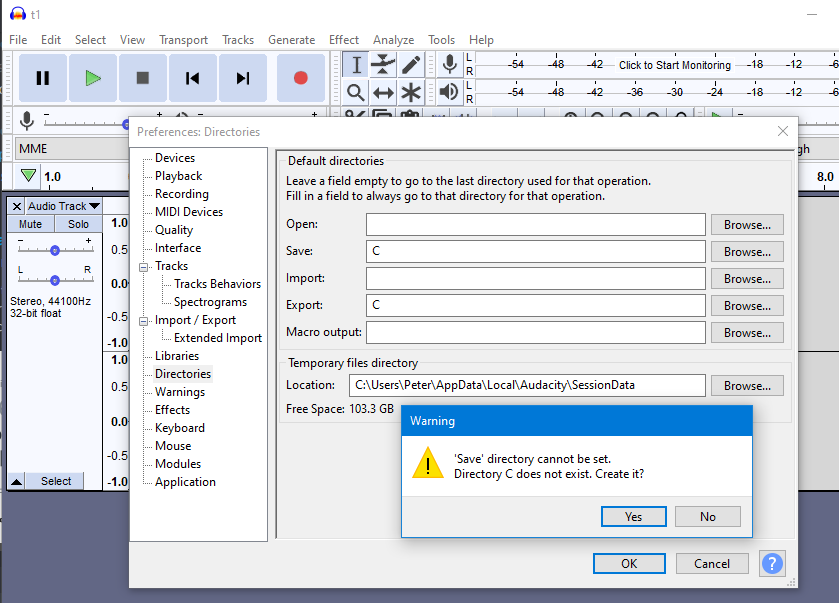The height and width of the screenshot is (603, 839).
Task: Toggle Solo on the Audio Track
Action: [x=78, y=224]
